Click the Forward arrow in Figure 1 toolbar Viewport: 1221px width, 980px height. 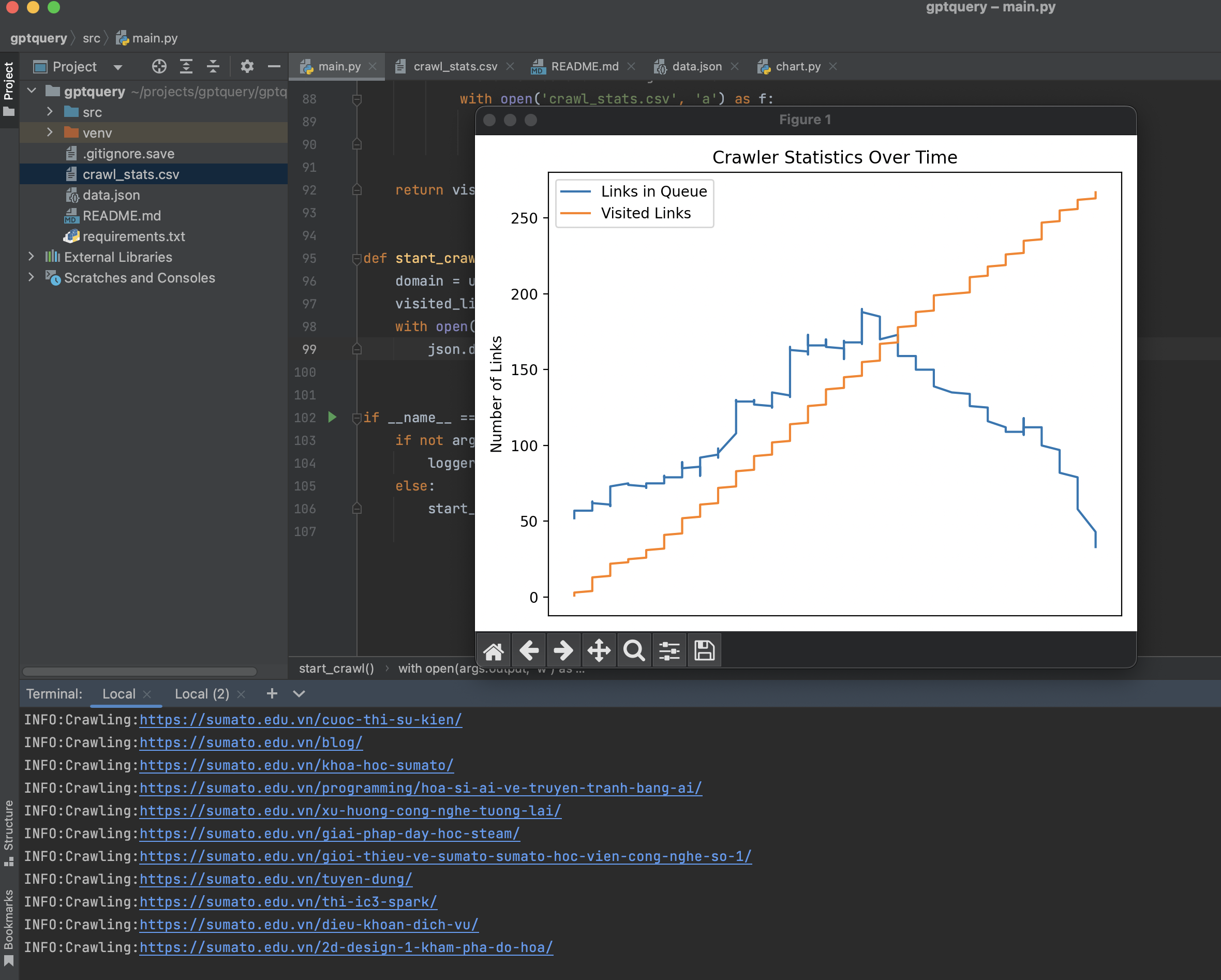(563, 650)
